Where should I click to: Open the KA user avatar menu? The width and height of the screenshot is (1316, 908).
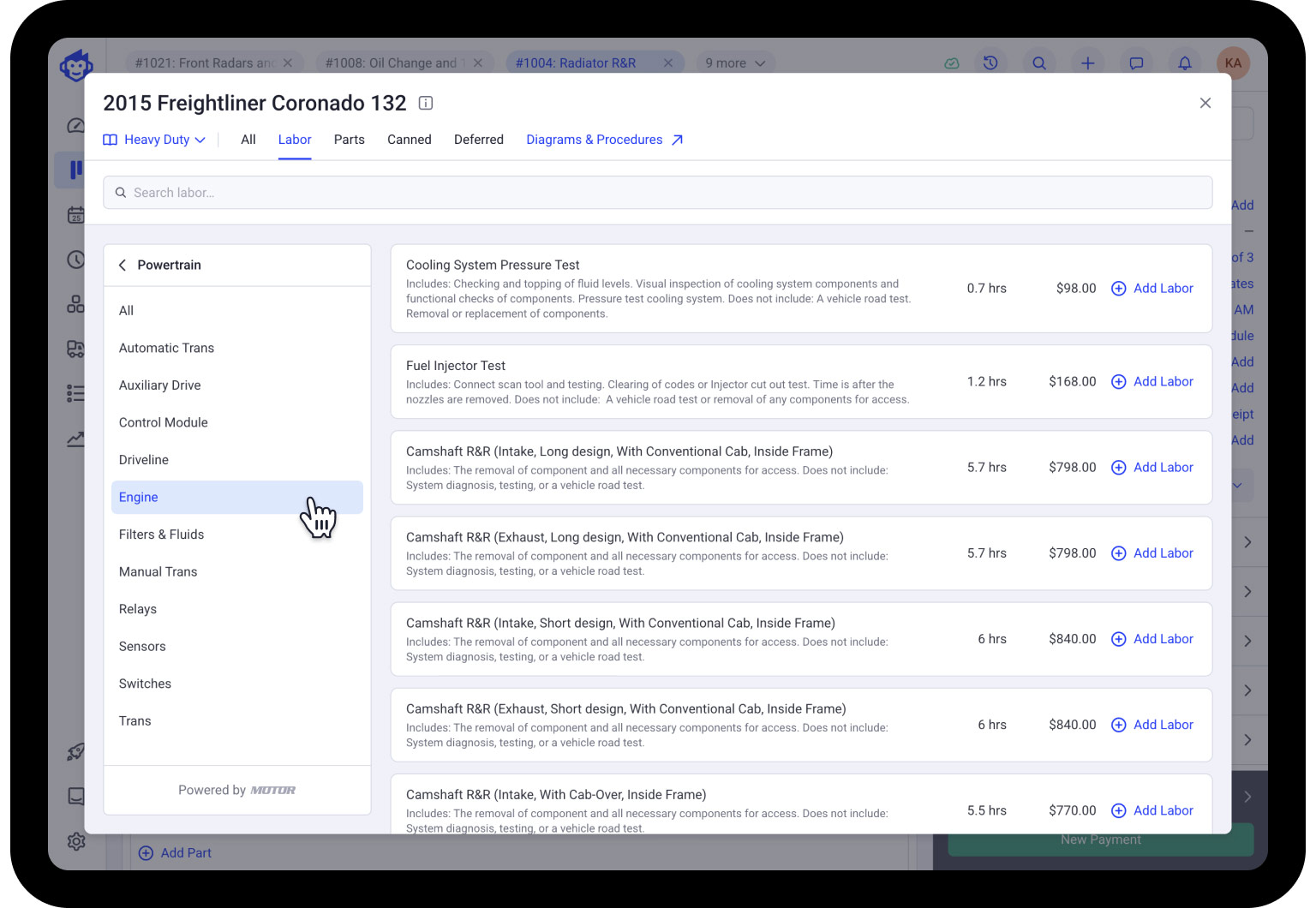click(1233, 63)
